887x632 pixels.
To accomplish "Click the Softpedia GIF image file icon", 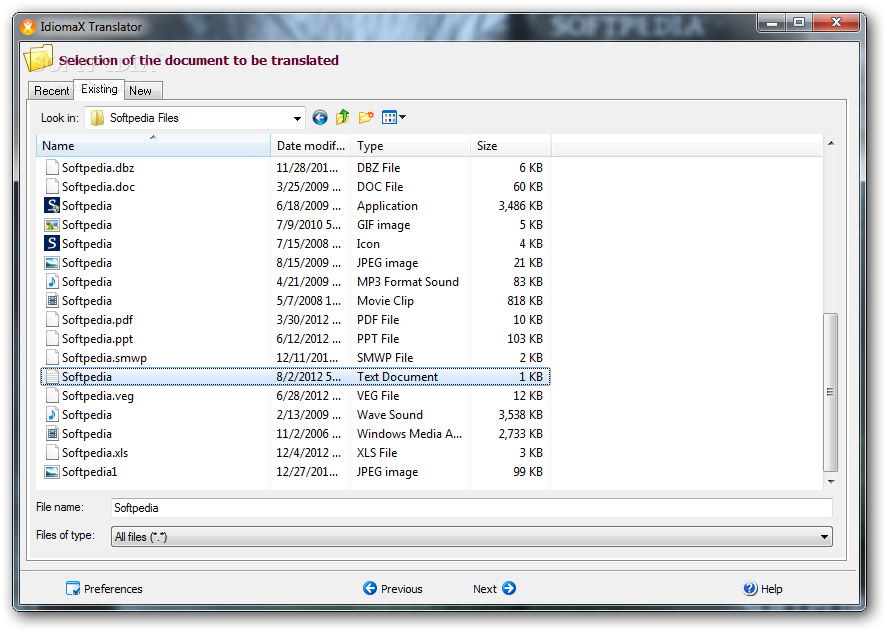I will (52, 225).
